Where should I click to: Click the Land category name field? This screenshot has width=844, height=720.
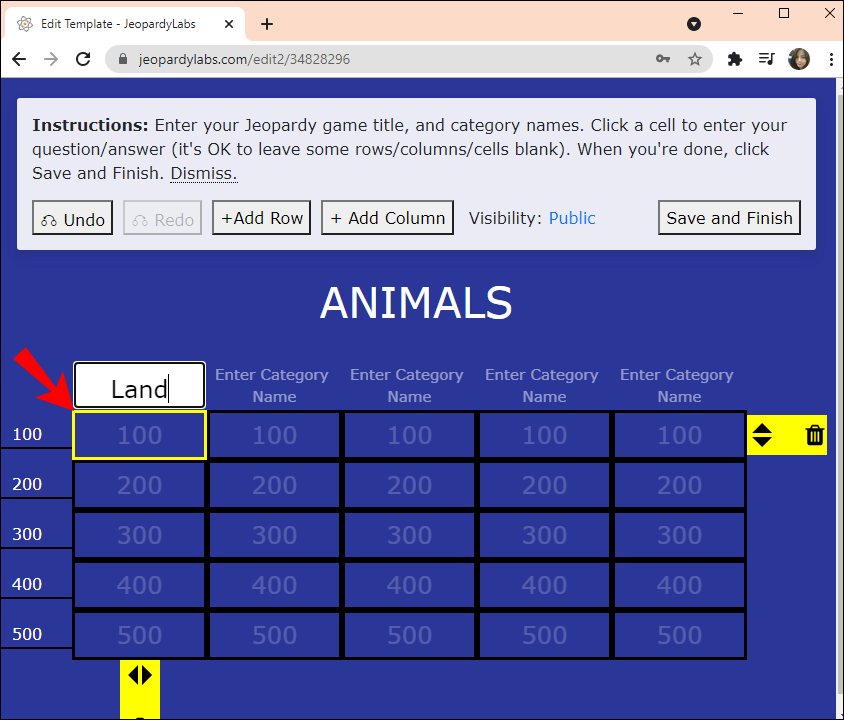140,385
